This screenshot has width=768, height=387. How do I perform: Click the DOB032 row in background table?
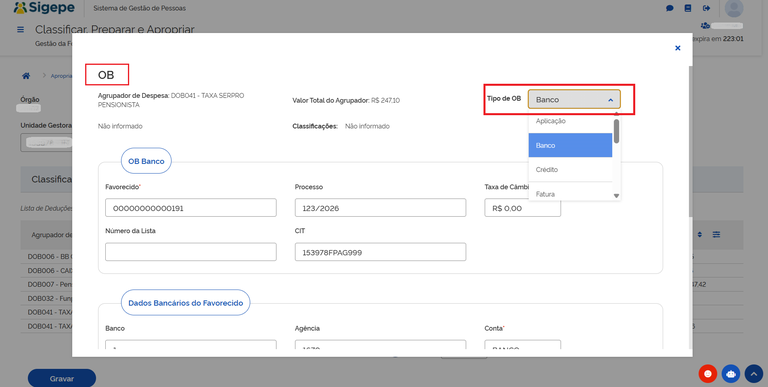49,298
